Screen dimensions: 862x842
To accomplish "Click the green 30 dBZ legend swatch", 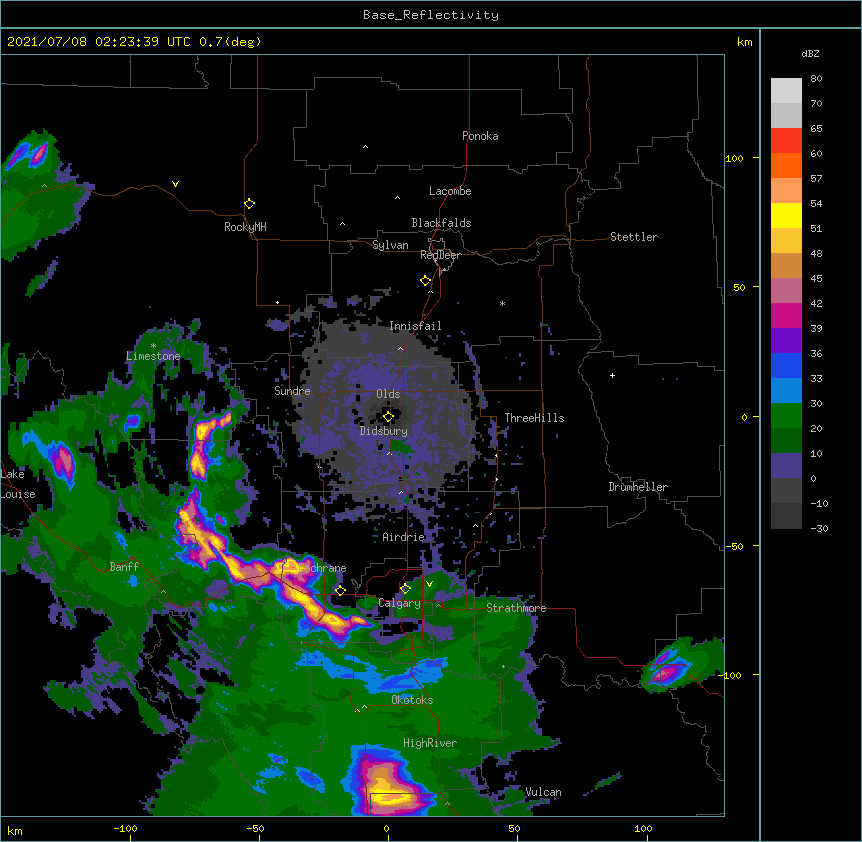I will 786,416.
